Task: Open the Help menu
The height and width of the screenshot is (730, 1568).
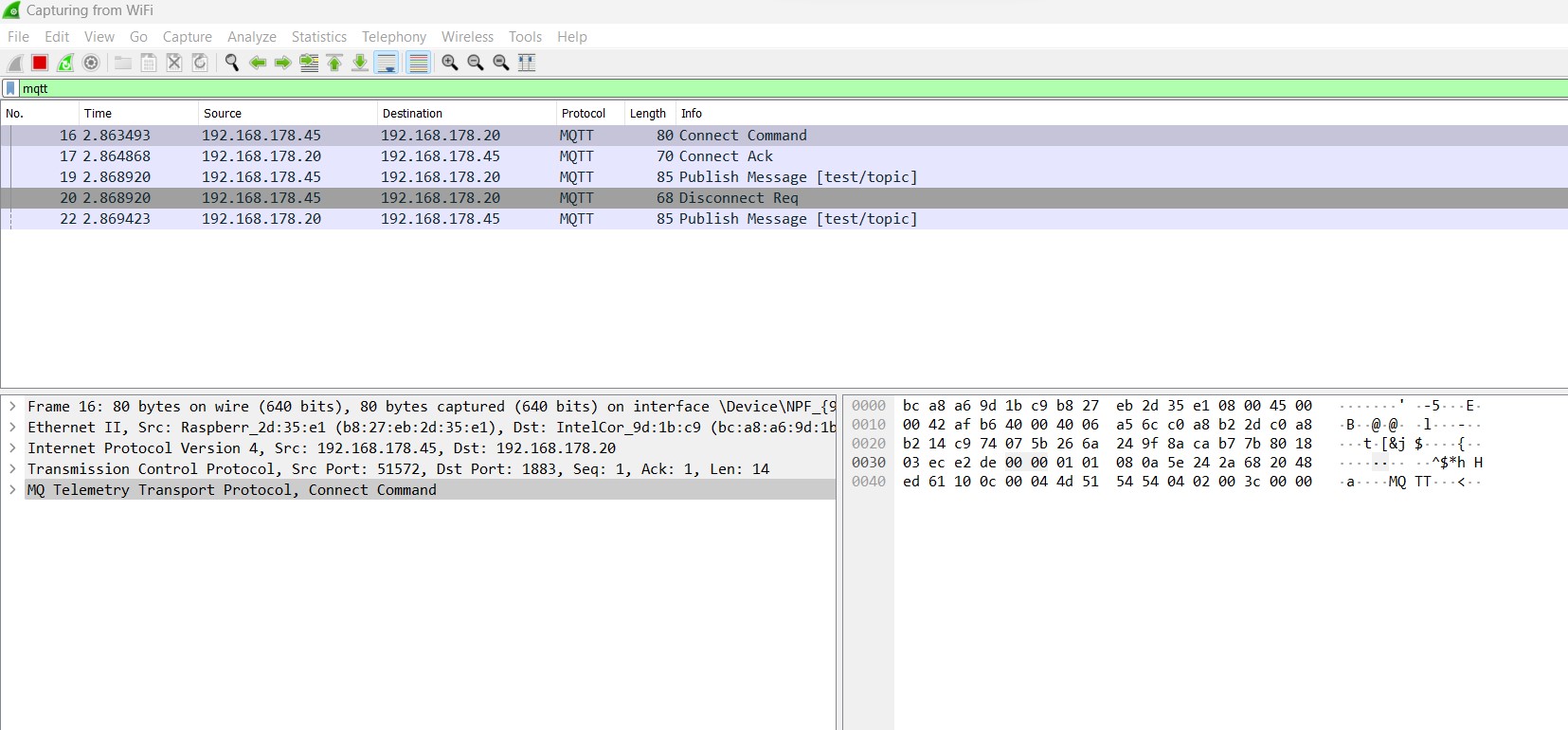Action: click(572, 37)
